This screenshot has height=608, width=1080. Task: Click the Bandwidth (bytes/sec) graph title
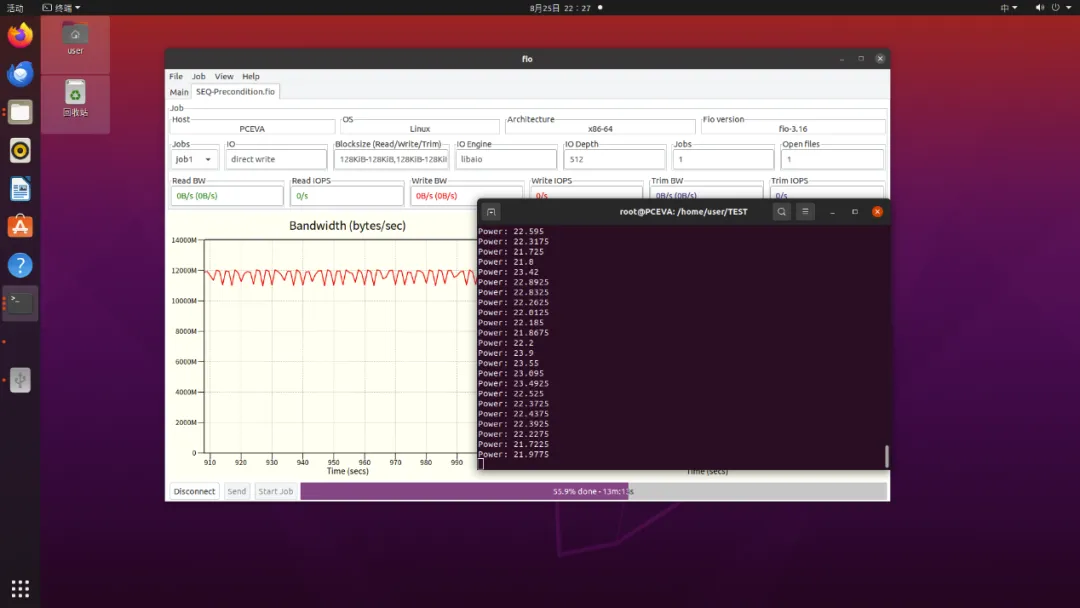click(347, 226)
